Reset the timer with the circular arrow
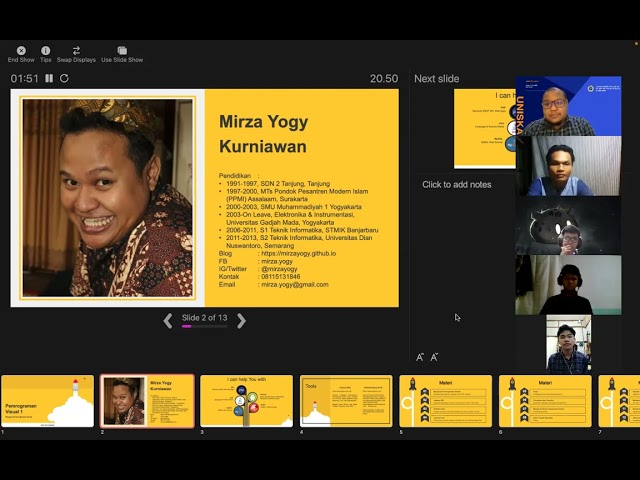 coord(64,78)
